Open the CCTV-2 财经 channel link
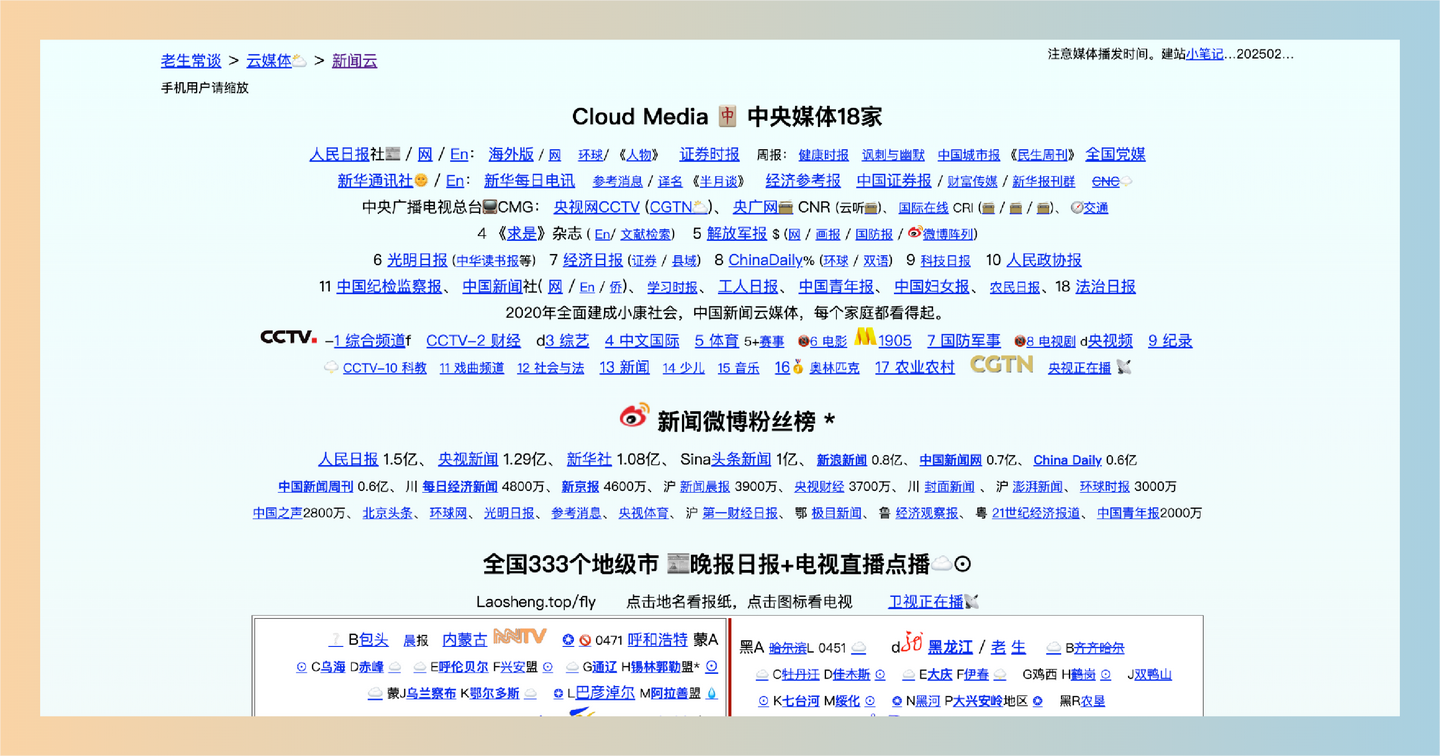This screenshot has height=756, width=1440. [473, 341]
